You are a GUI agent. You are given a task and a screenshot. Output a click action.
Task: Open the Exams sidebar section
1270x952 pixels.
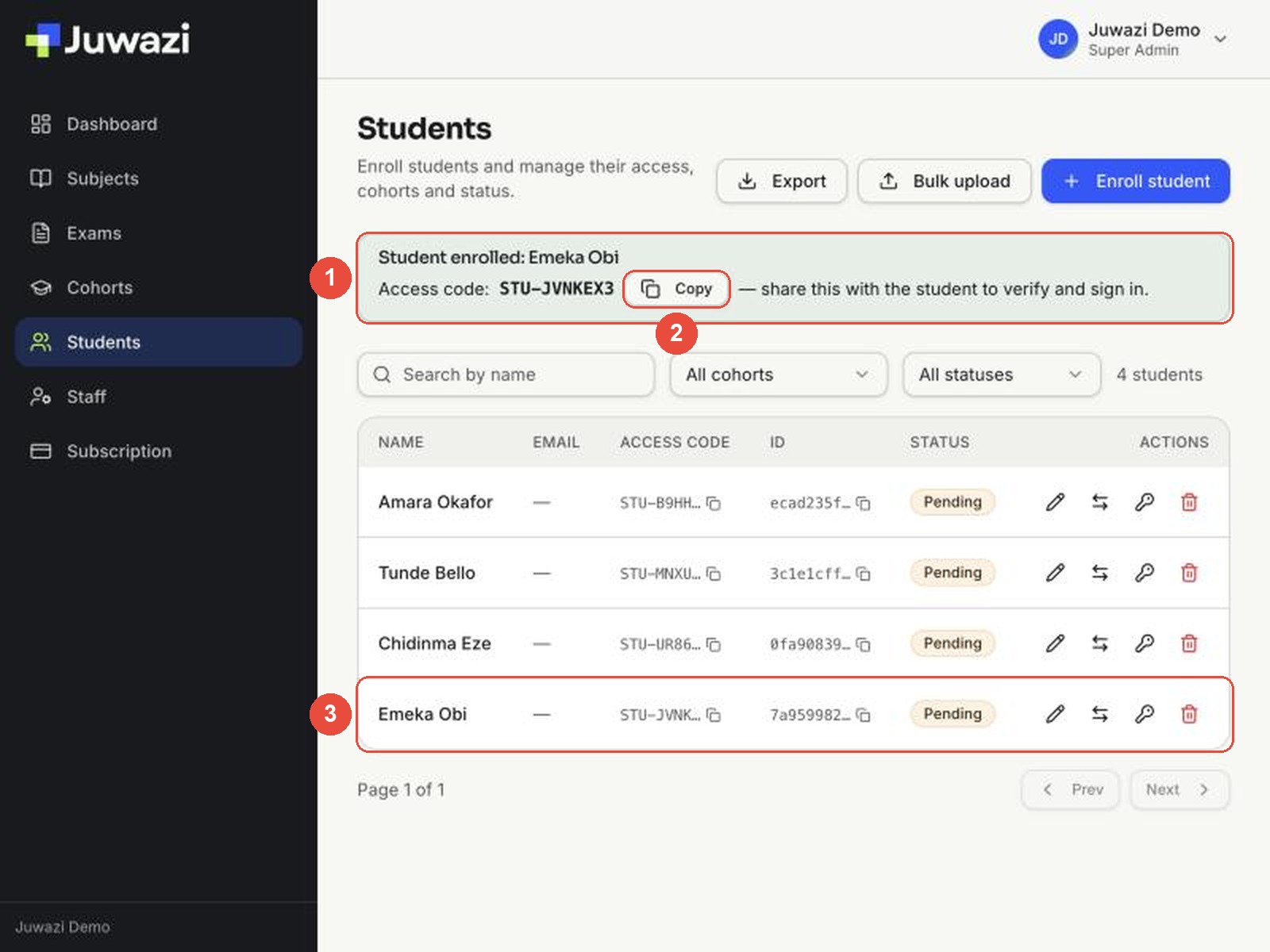click(159, 233)
